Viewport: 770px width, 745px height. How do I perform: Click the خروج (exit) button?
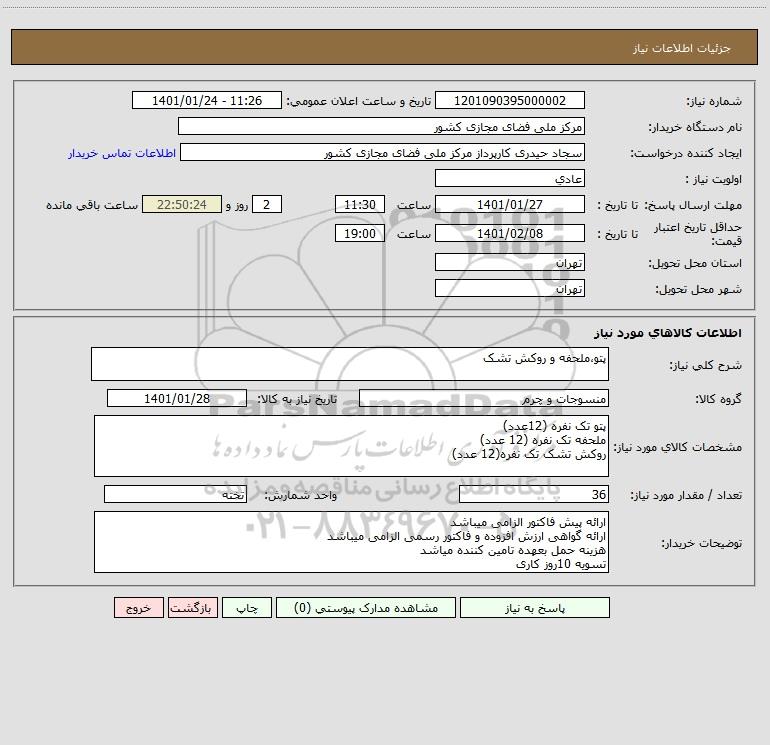click(138, 607)
